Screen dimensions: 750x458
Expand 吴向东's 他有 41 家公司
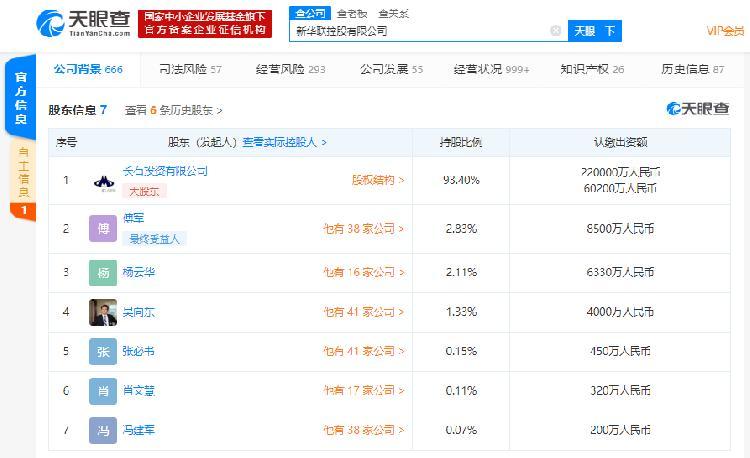(x=364, y=312)
